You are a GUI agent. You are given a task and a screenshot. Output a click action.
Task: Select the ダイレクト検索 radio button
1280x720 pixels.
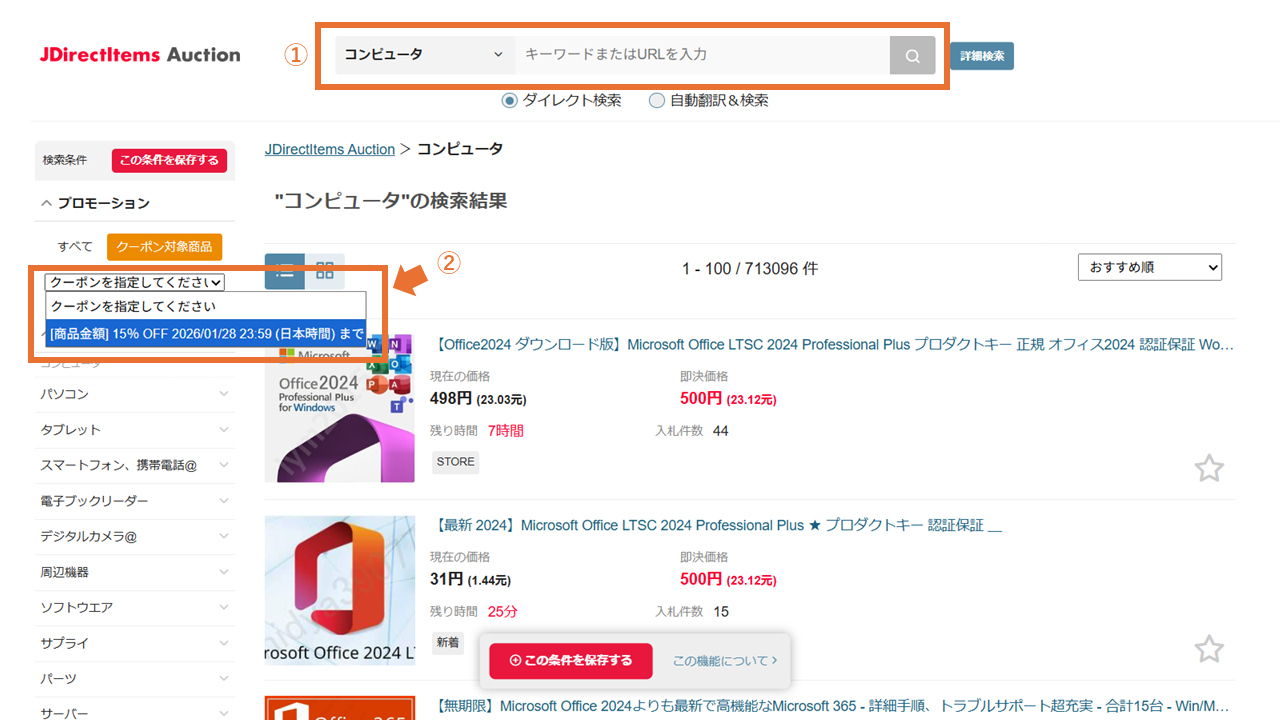pyautogui.click(x=510, y=100)
